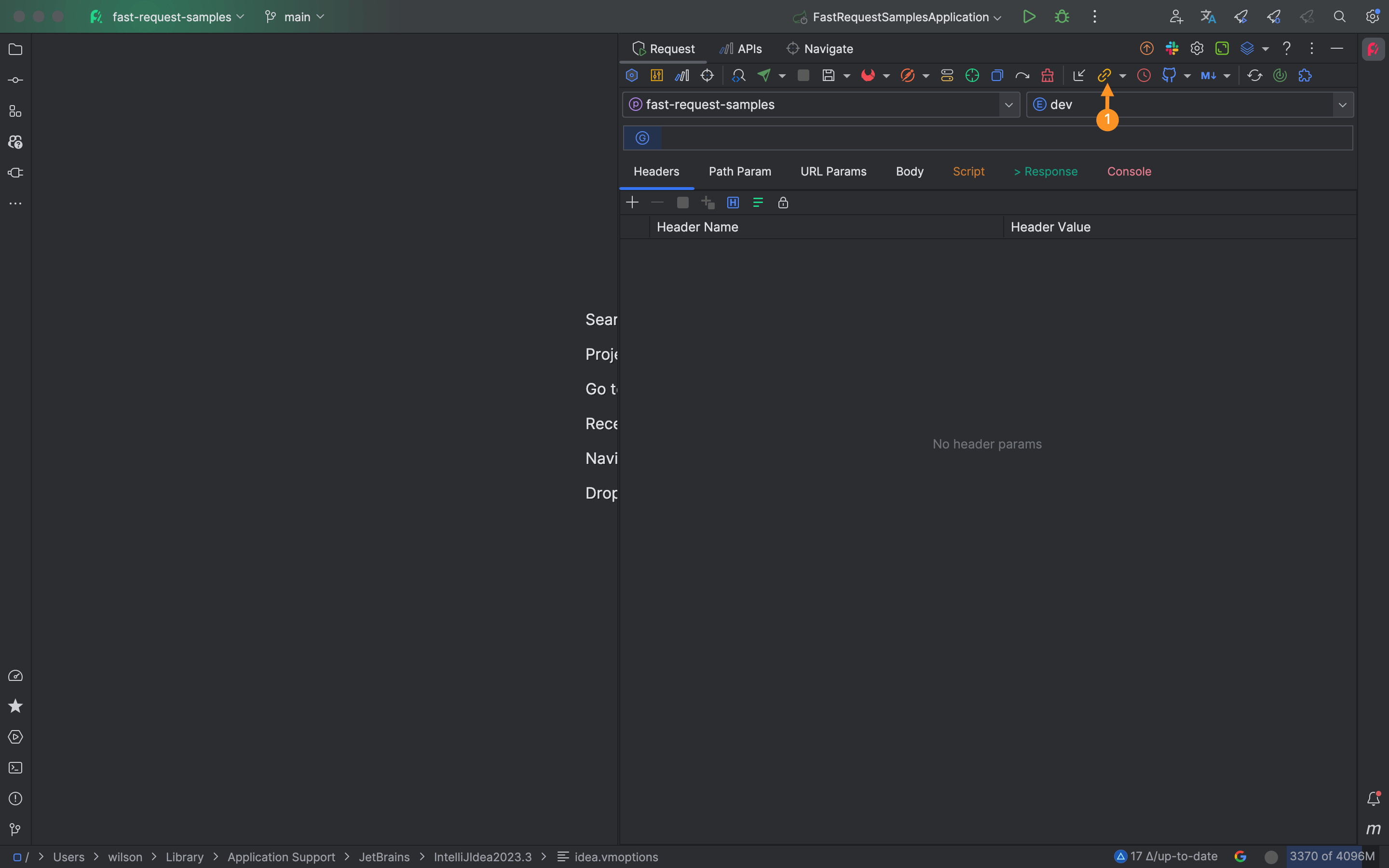Switch to the Body tab

coord(909,172)
